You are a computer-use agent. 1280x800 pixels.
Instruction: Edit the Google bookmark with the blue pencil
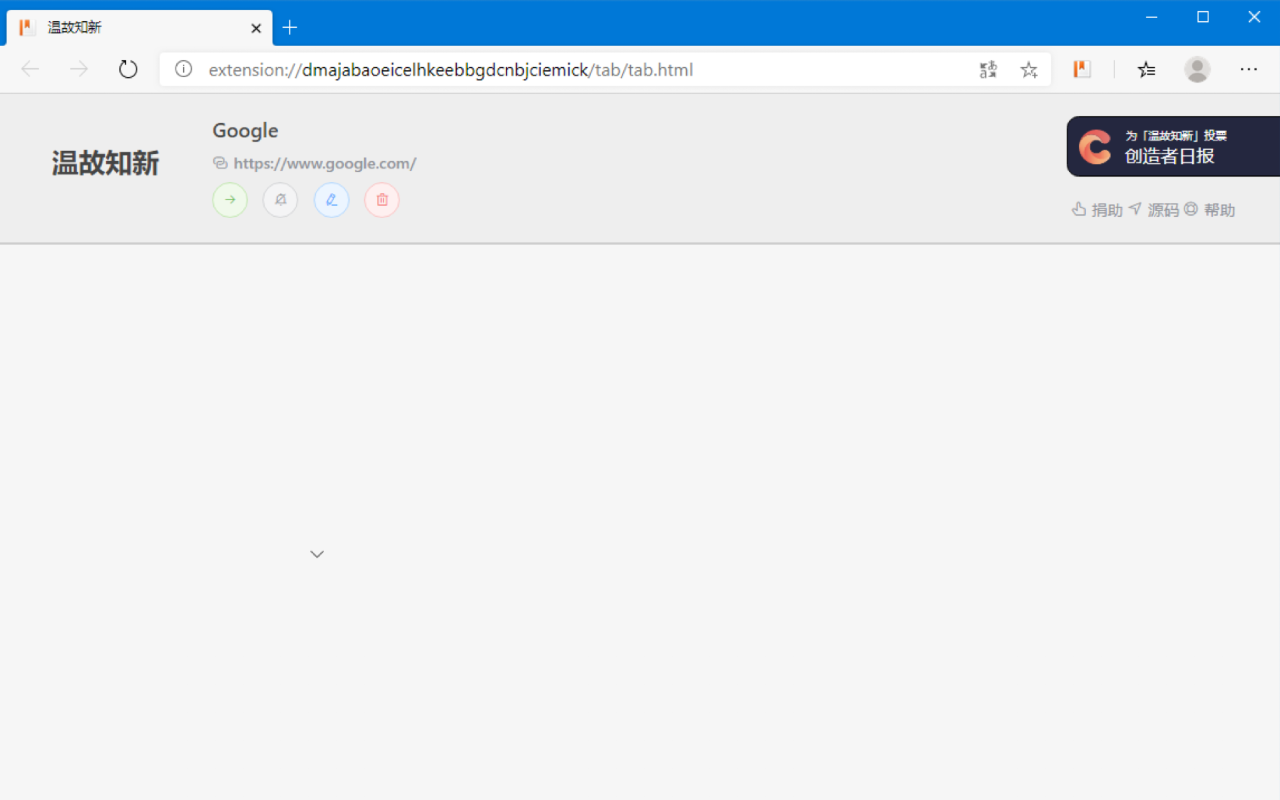[331, 200]
